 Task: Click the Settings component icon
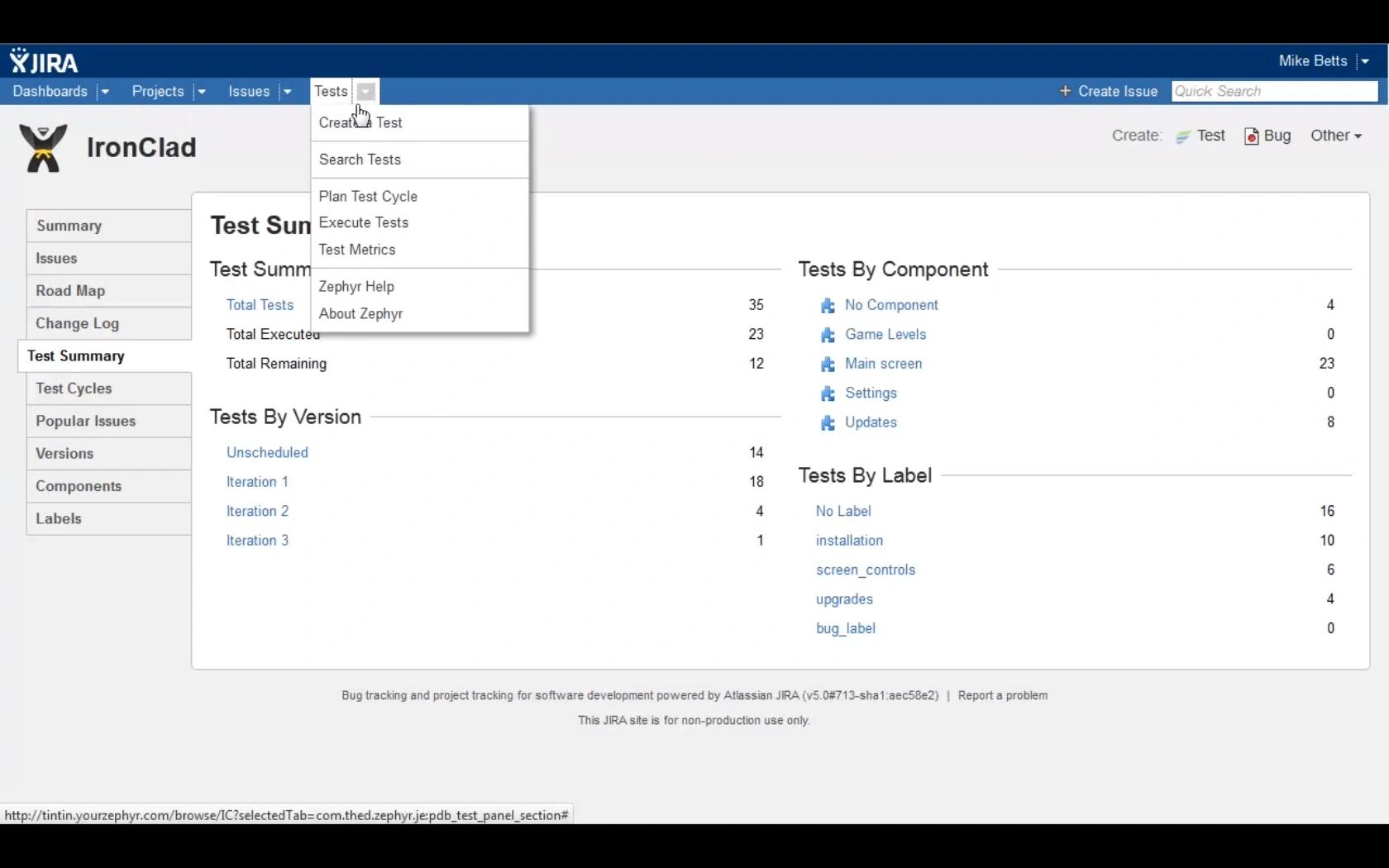pyautogui.click(x=828, y=393)
